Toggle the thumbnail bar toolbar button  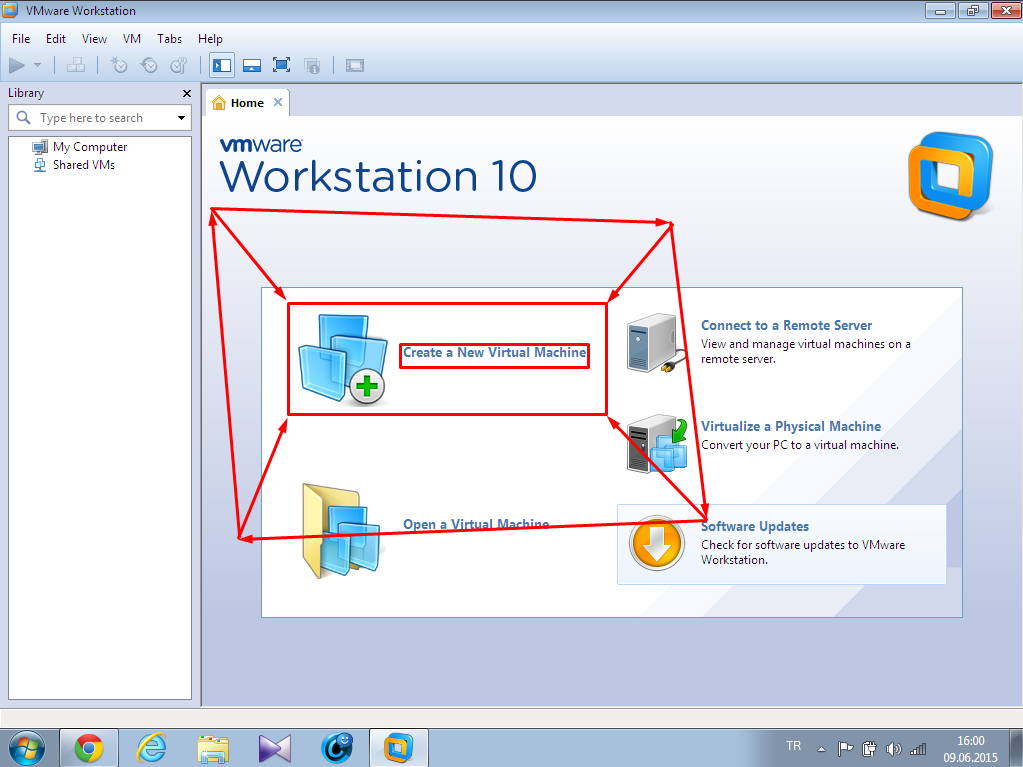click(x=252, y=65)
